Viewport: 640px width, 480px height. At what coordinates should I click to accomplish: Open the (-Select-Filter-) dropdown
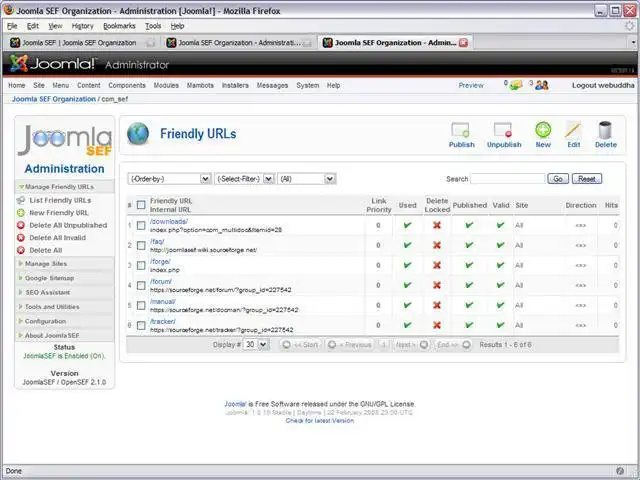244,179
